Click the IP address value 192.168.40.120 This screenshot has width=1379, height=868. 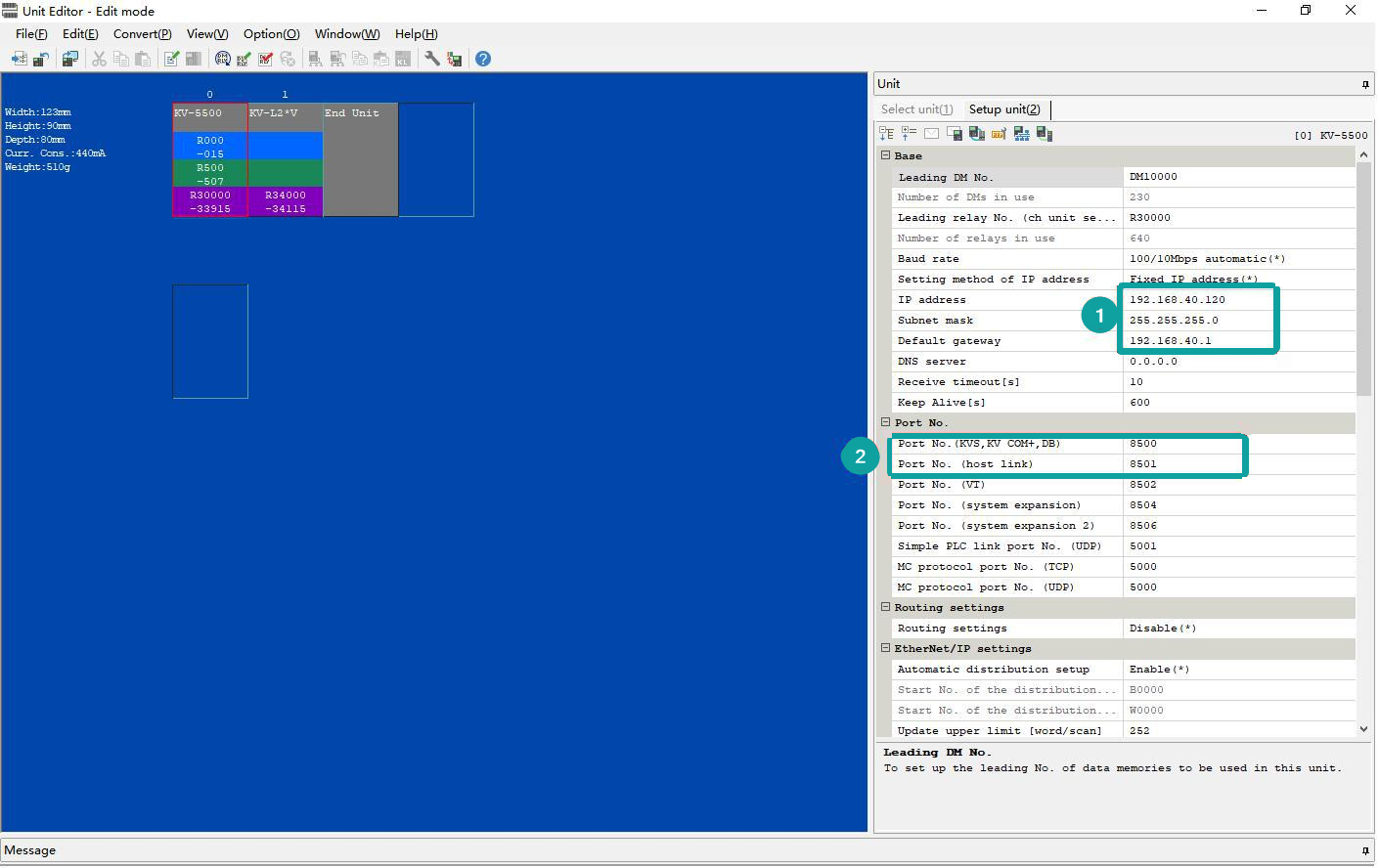(1177, 300)
